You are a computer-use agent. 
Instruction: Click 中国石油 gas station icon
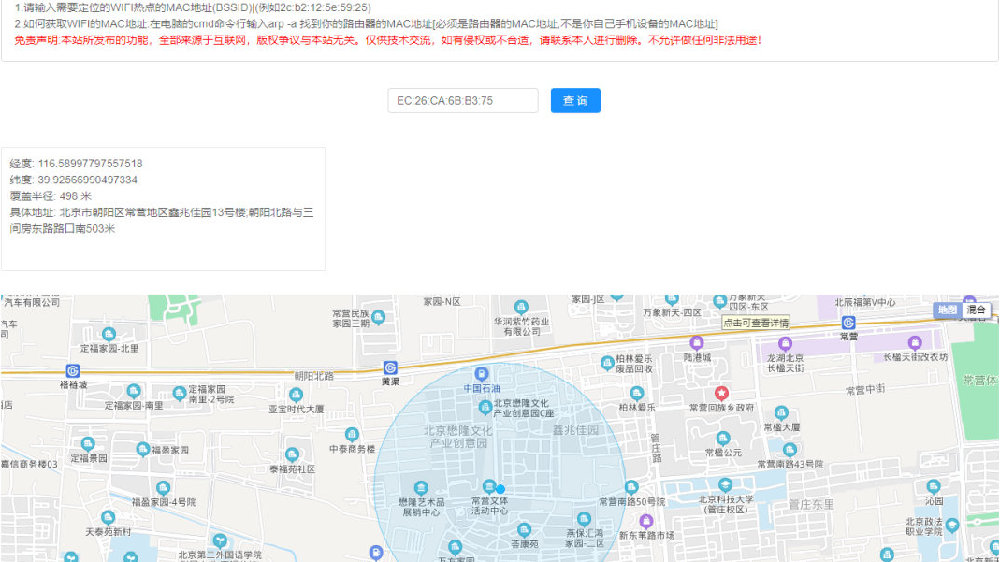[x=482, y=374]
